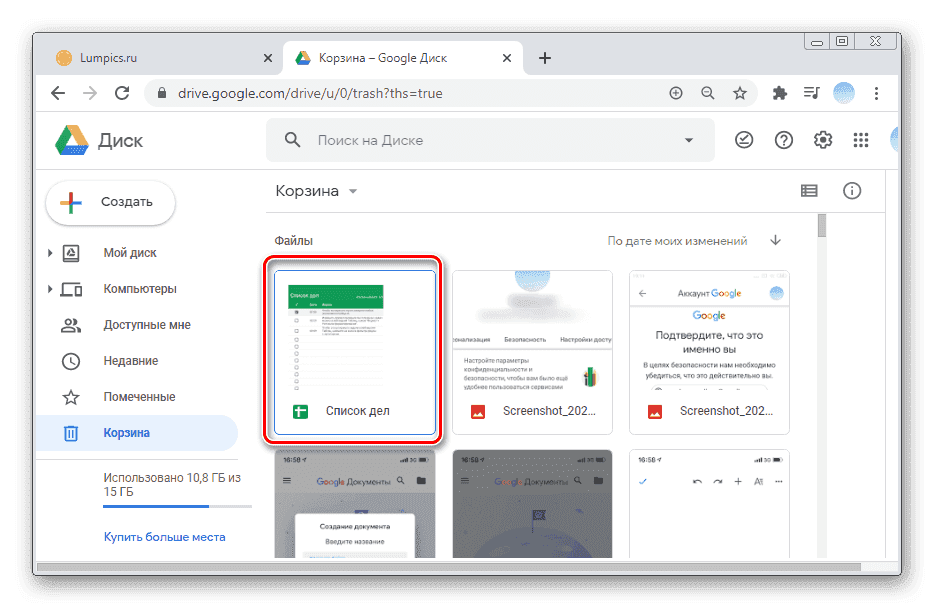The height and width of the screenshot is (608, 934).
Task: Click the Использовано 10,8 ГБ из 15 ГБ text
Action: click(x=172, y=485)
